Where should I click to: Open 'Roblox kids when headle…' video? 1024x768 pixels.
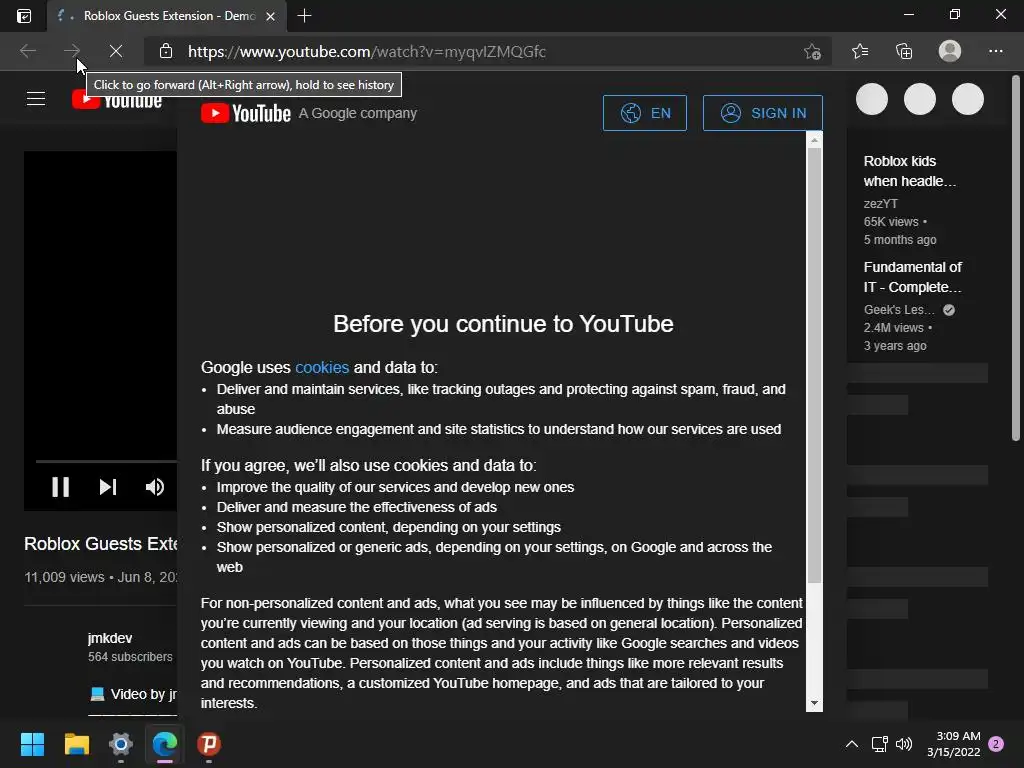[909, 171]
